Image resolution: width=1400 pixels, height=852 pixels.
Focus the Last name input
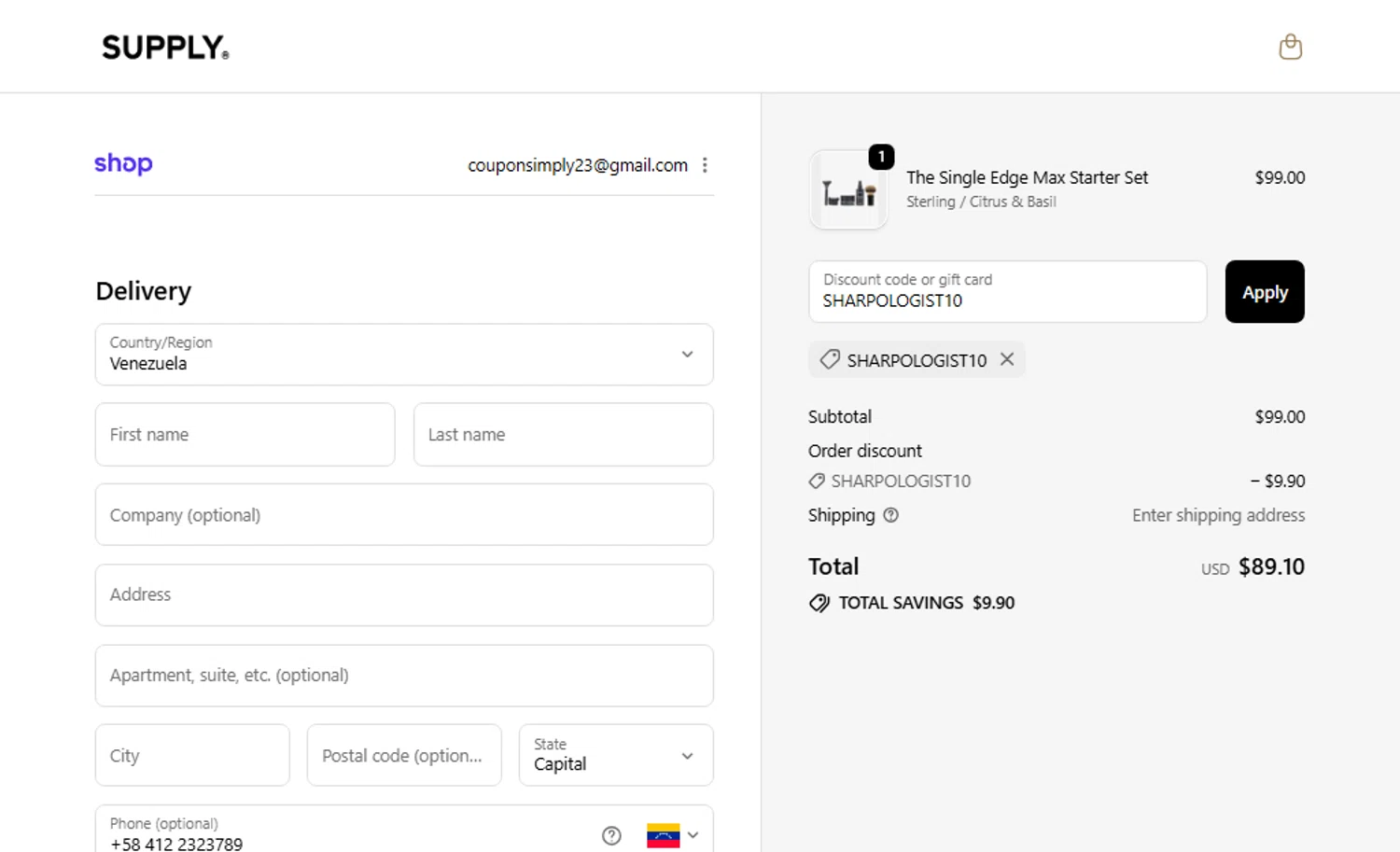563,435
